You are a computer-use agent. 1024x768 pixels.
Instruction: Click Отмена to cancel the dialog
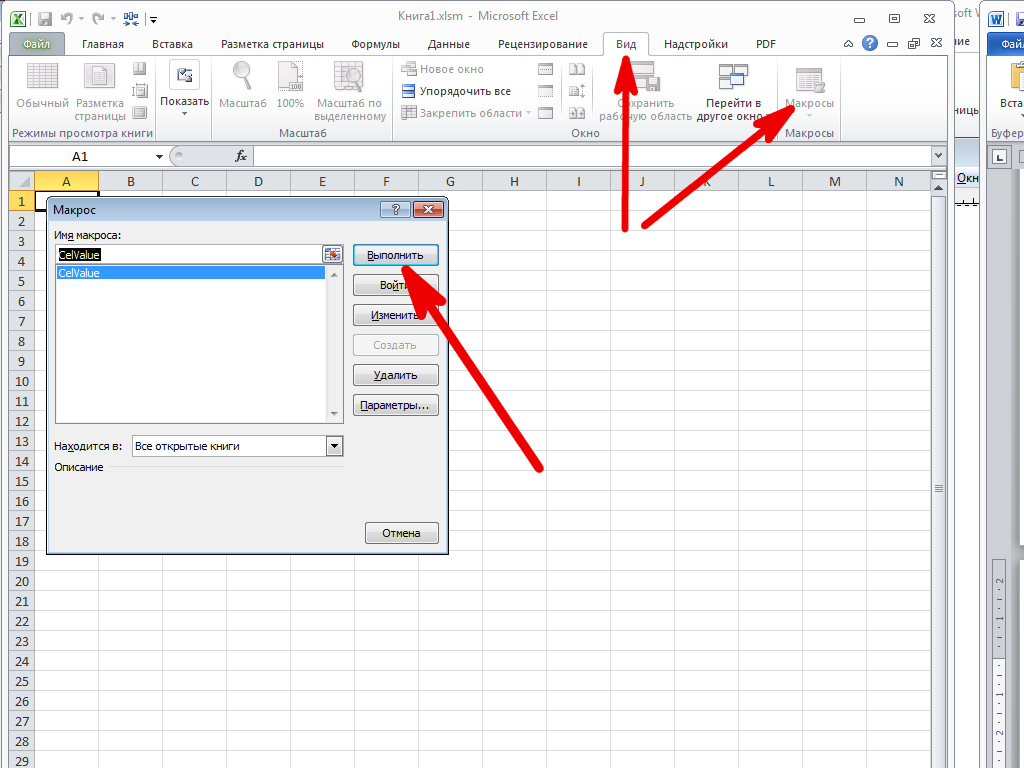click(x=402, y=533)
